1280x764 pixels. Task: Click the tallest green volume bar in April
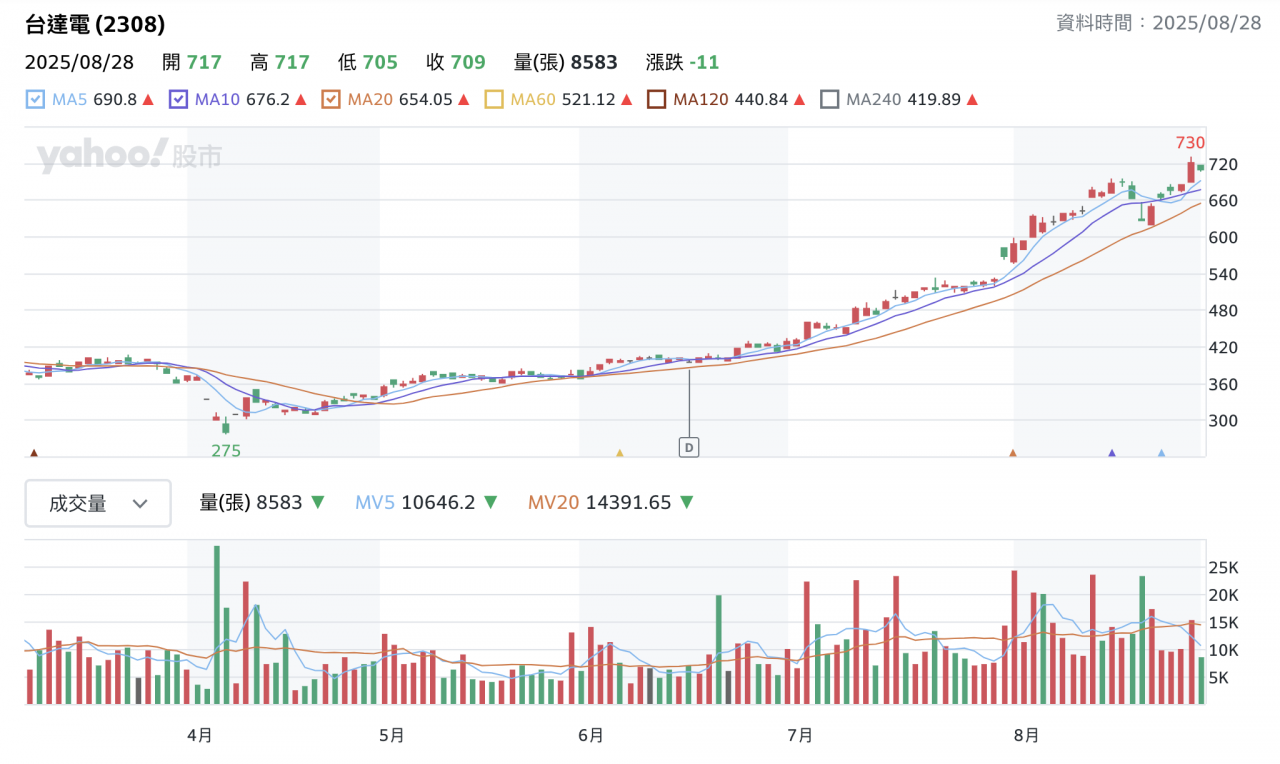point(217,624)
